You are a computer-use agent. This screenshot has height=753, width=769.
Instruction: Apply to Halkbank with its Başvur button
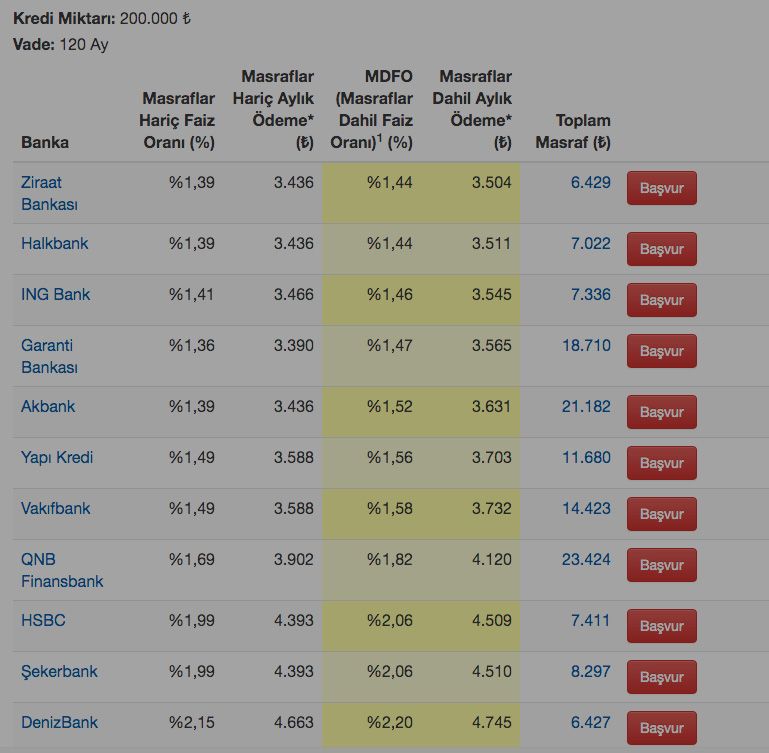coord(661,249)
